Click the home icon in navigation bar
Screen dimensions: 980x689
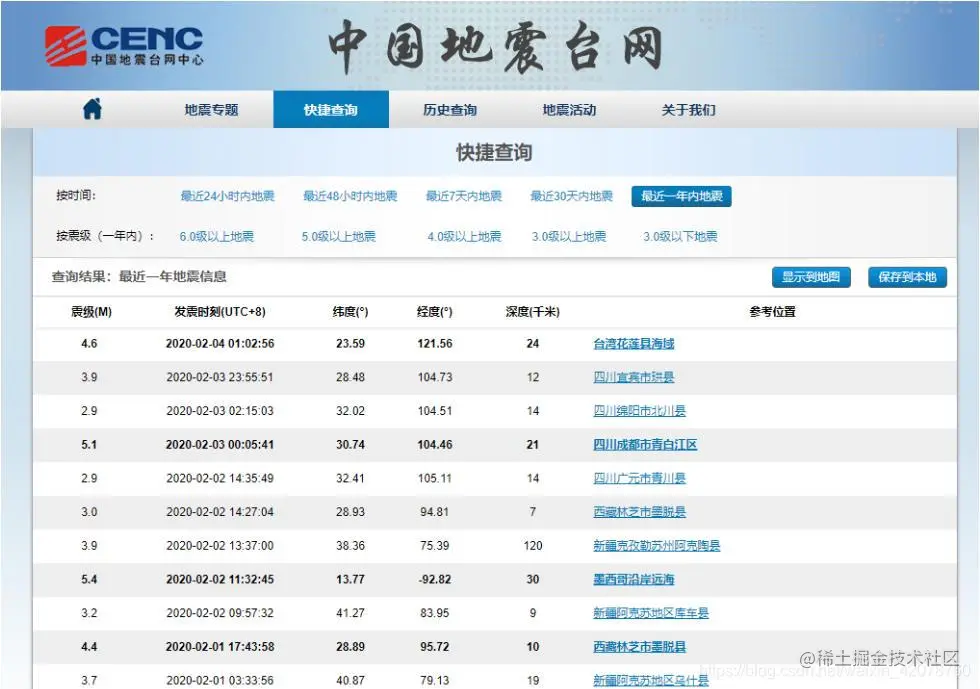[90, 109]
